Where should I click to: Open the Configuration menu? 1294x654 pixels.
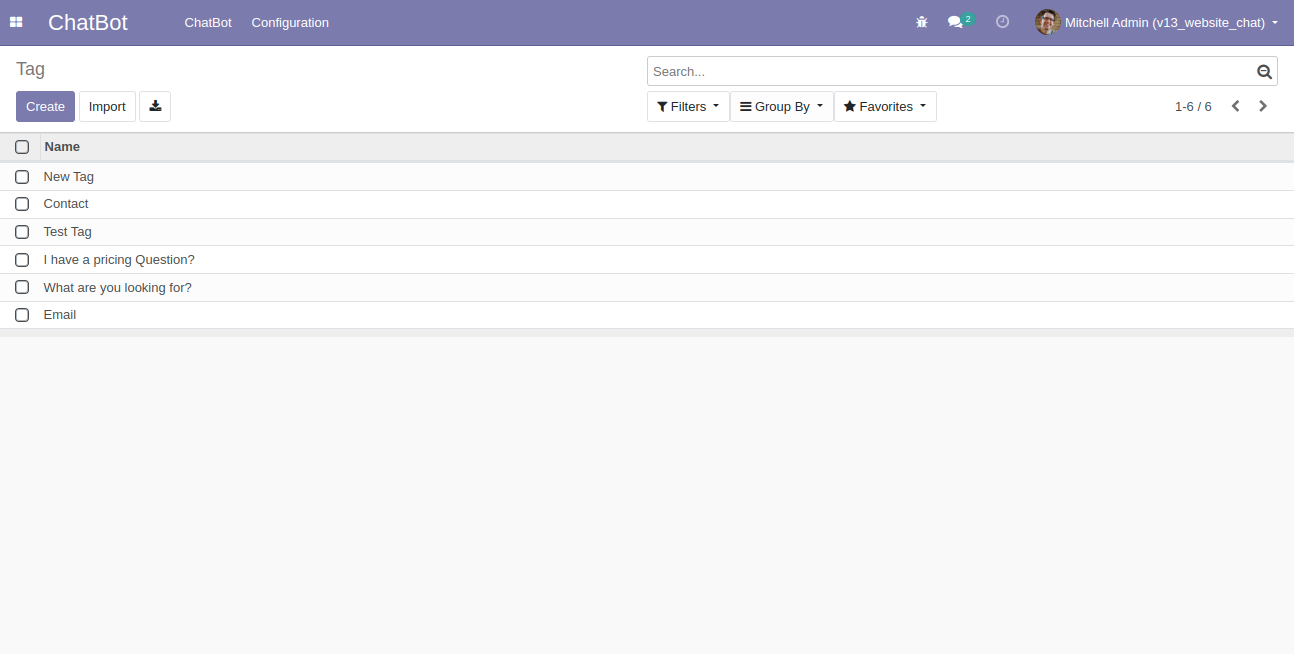point(289,22)
